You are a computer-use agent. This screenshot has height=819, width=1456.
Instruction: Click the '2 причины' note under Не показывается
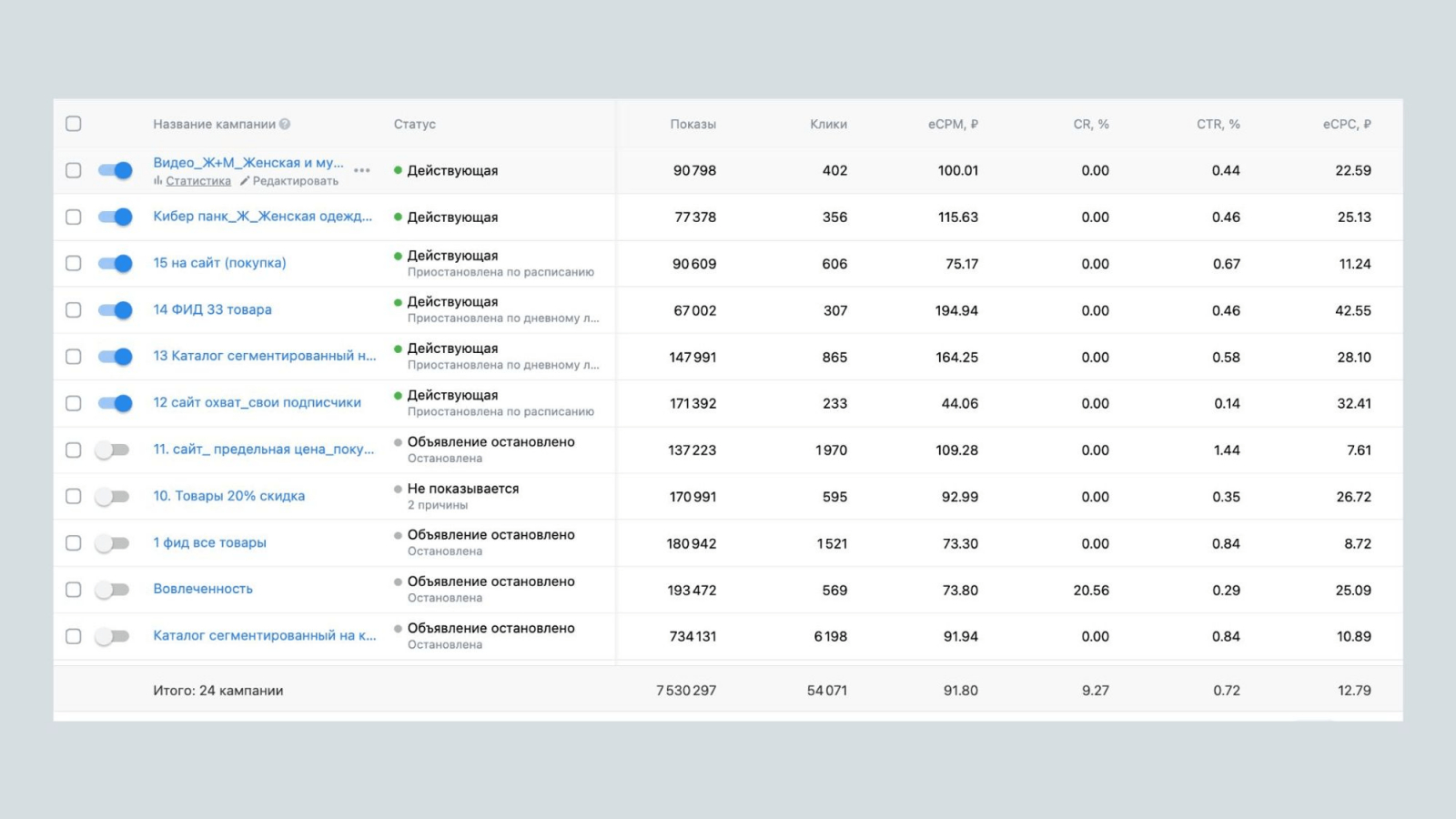pos(438,506)
